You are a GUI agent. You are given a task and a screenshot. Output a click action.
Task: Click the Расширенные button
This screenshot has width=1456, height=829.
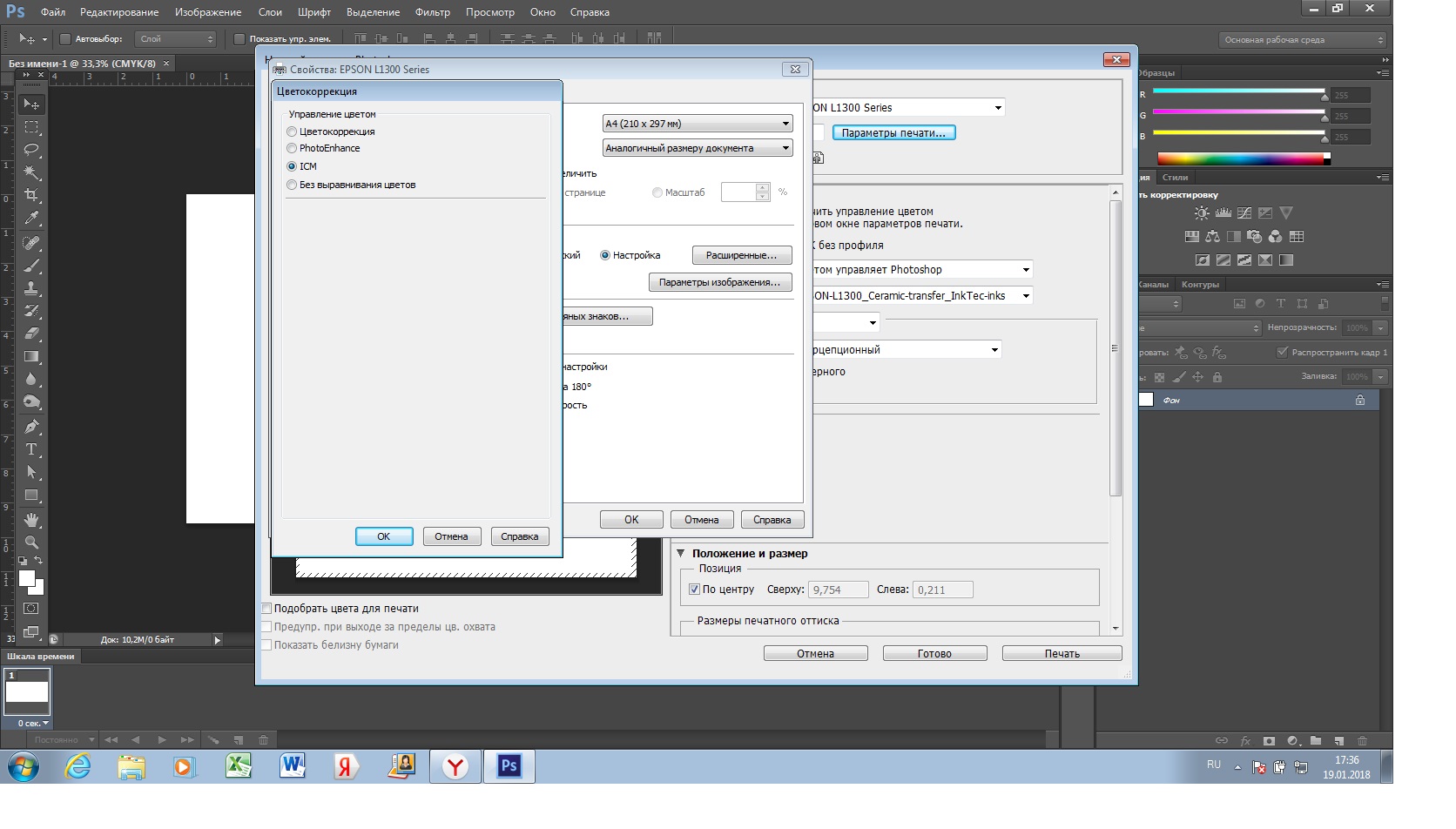click(742, 255)
